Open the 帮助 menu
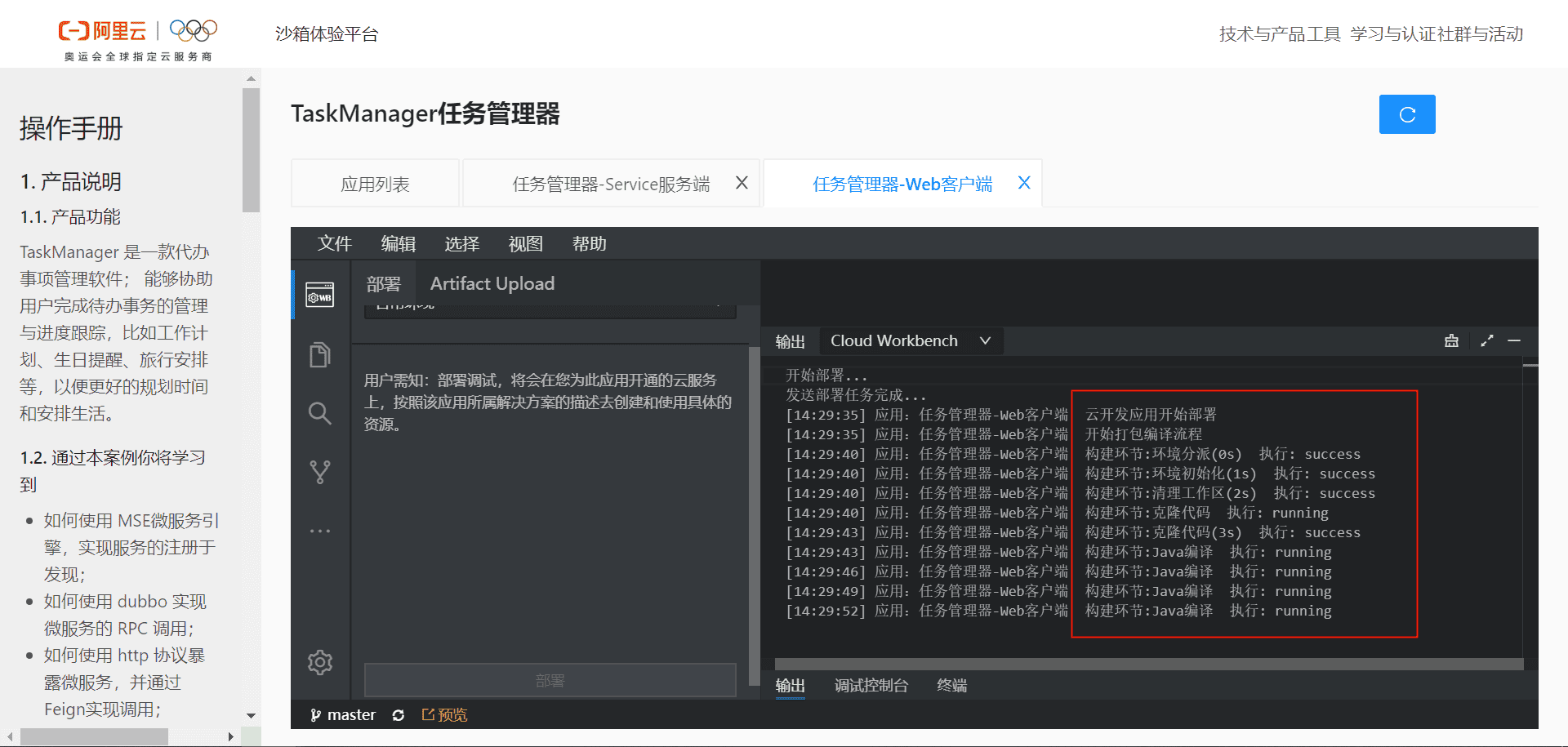The image size is (1568, 747). point(589,243)
